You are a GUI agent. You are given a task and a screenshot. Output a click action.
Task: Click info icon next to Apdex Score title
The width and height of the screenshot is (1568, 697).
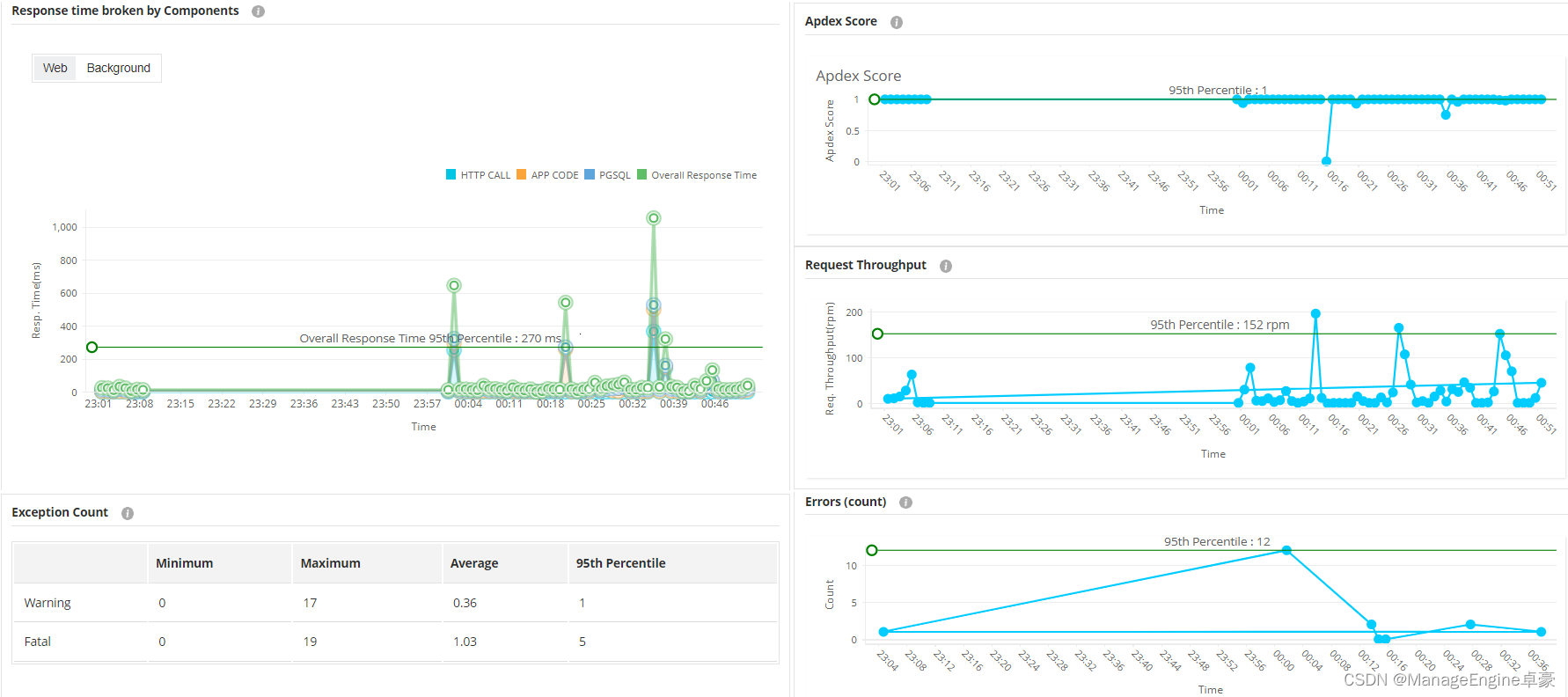click(x=897, y=22)
